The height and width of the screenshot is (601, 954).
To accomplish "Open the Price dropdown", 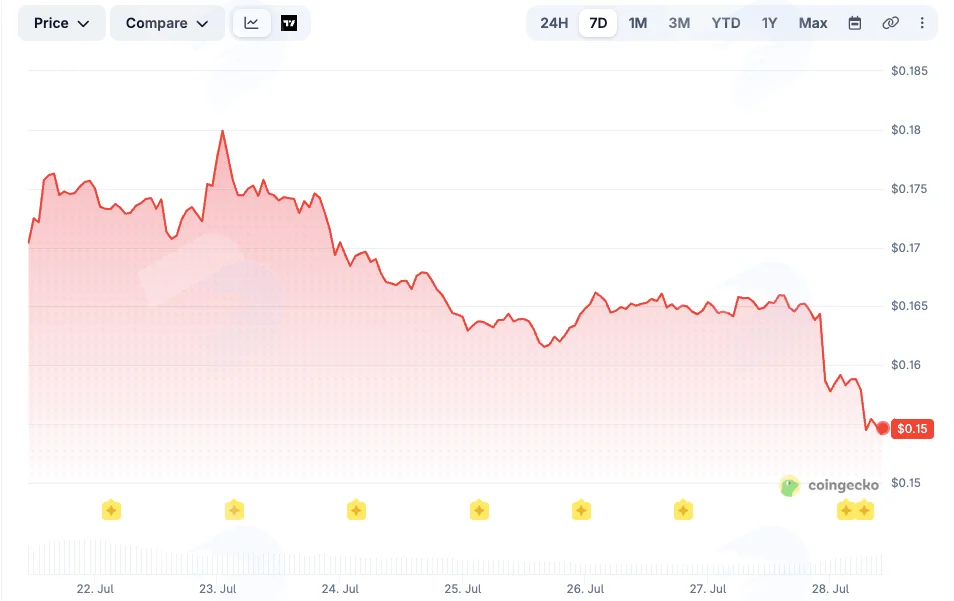I will [x=61, y=23].
